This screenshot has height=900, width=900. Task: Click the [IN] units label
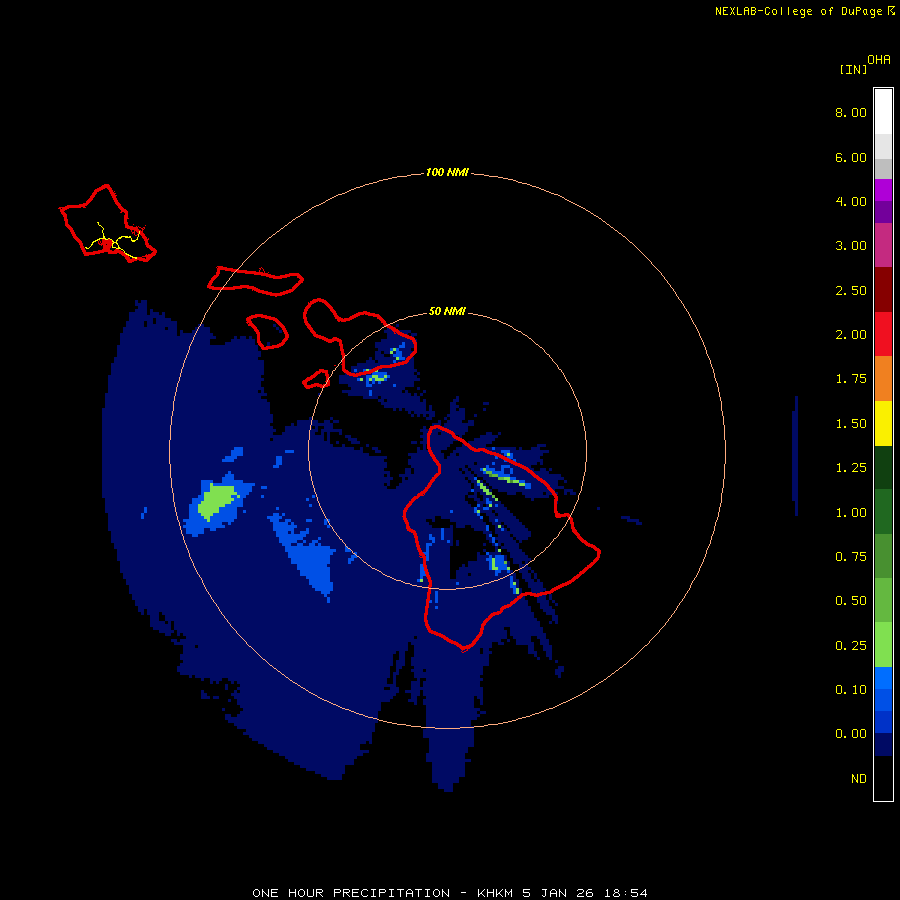point(853,69)
